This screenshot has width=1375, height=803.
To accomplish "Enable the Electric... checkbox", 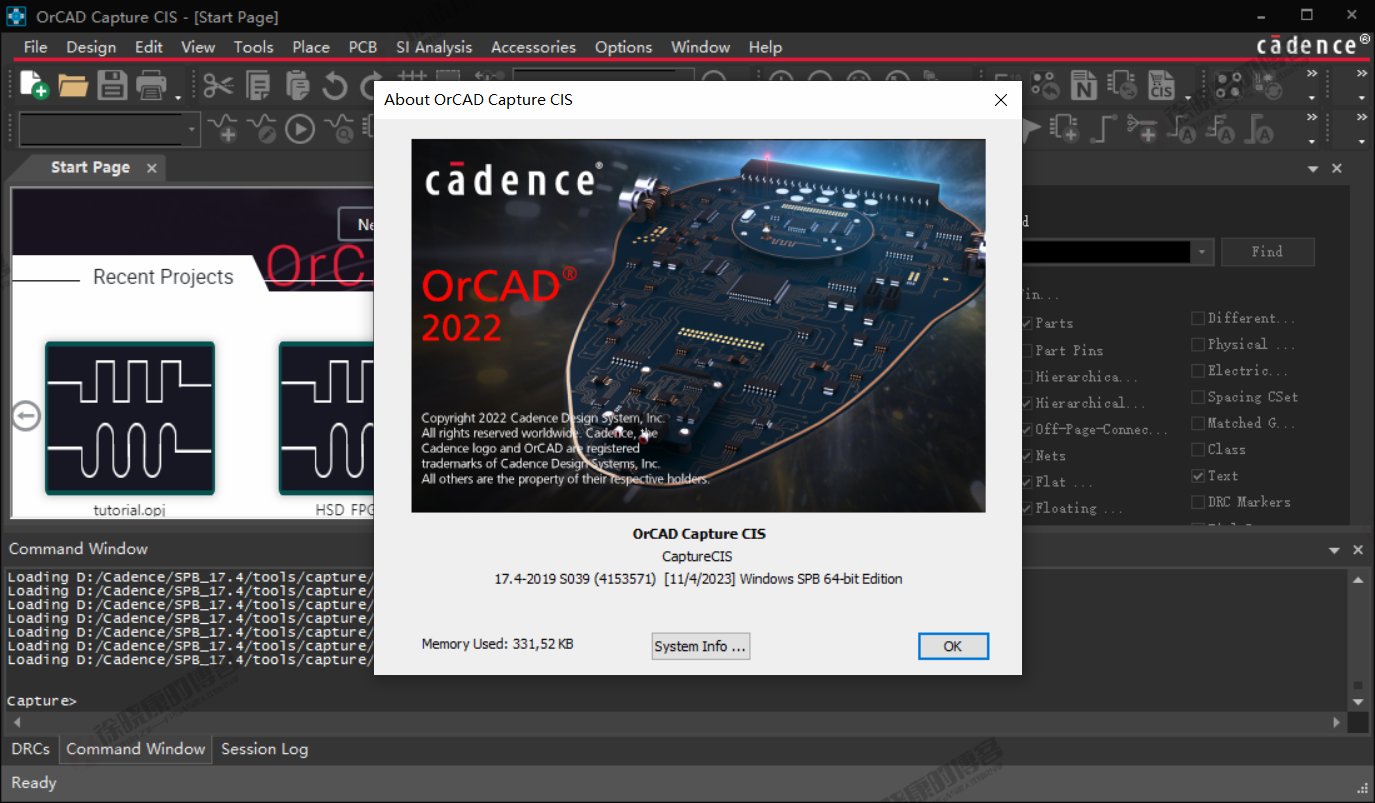I will click(x=1198, y=371).
